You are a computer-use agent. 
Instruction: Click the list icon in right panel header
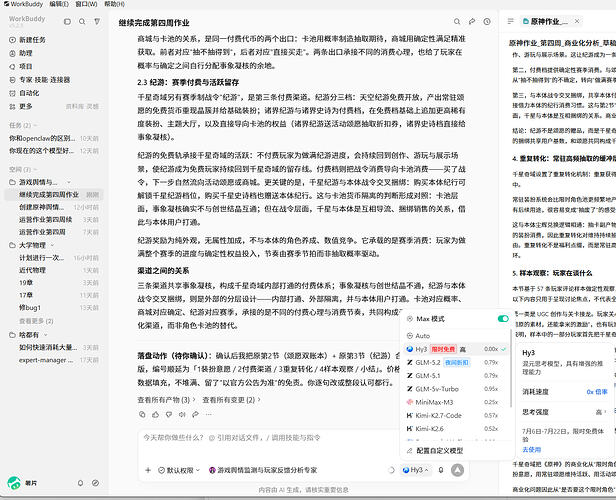[x=510, y=21]
